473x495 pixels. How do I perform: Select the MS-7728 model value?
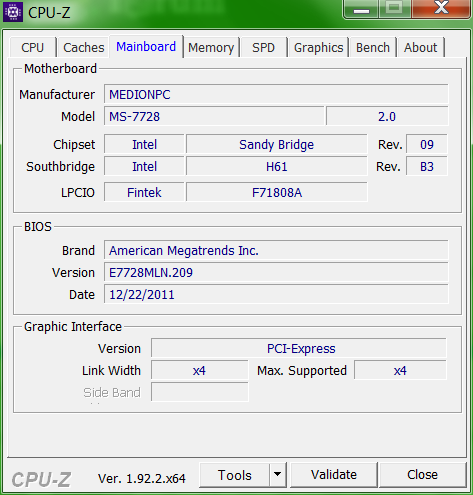tap(214, 116)
